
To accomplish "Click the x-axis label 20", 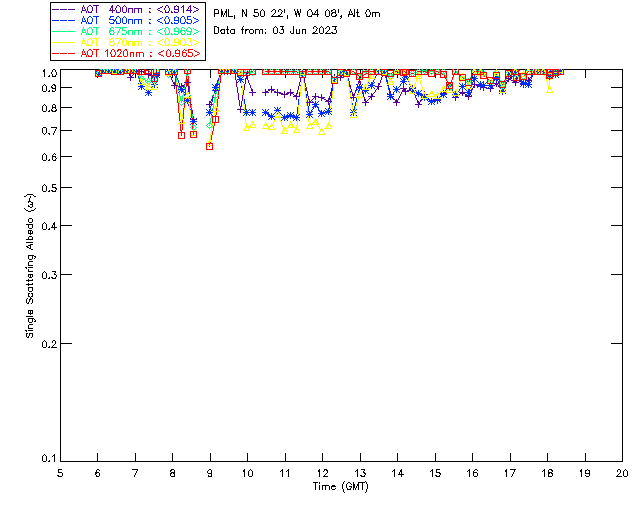I will click(622, 473).
